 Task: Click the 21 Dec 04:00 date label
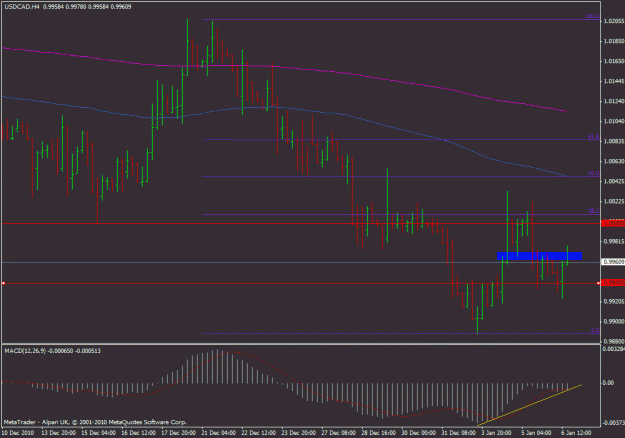(x=218, y=432)
